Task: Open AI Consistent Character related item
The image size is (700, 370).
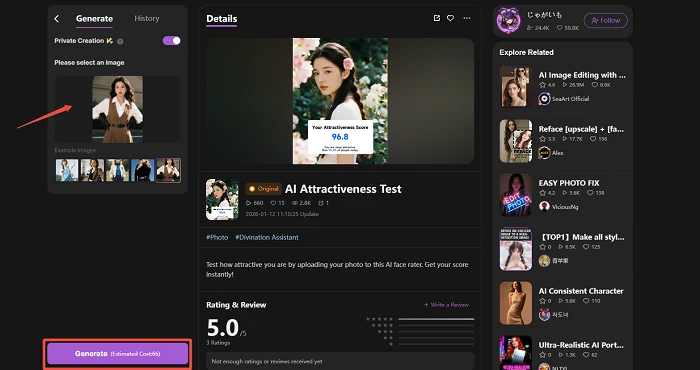Action: (x=581, y=291)
